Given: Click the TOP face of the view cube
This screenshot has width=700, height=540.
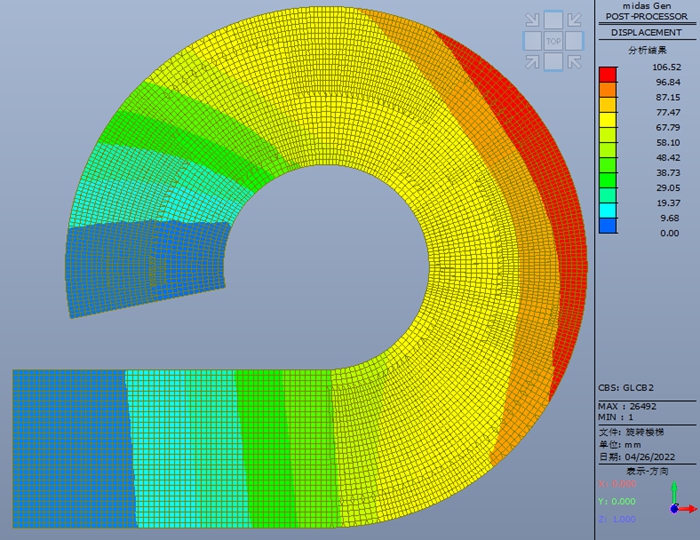Looking at the screenshot, I should [553, 41].
